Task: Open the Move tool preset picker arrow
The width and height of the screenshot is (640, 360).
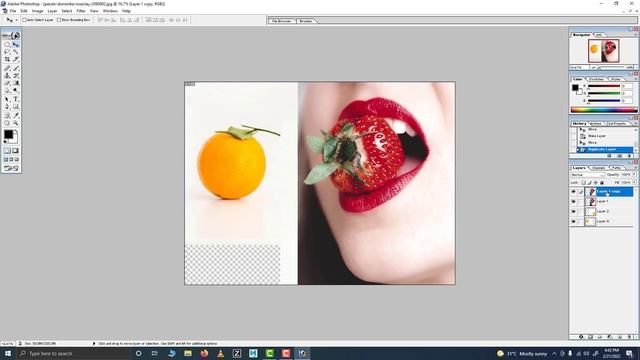Action: point(16,20)
